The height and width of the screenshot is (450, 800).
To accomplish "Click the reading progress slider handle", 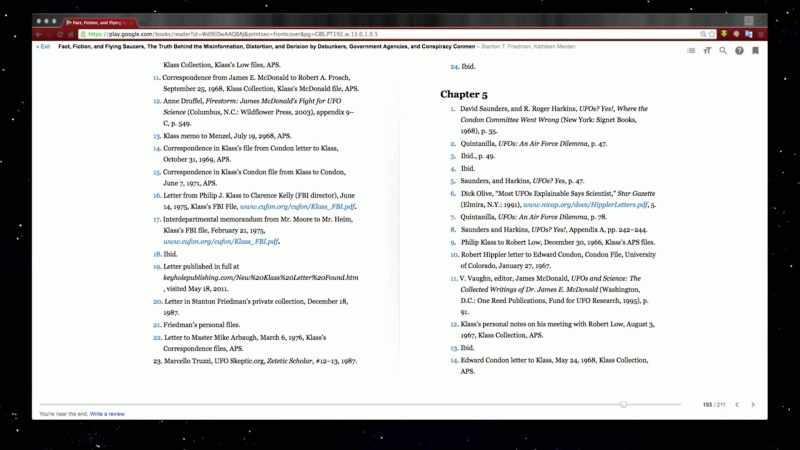I will tap(623, 404).
